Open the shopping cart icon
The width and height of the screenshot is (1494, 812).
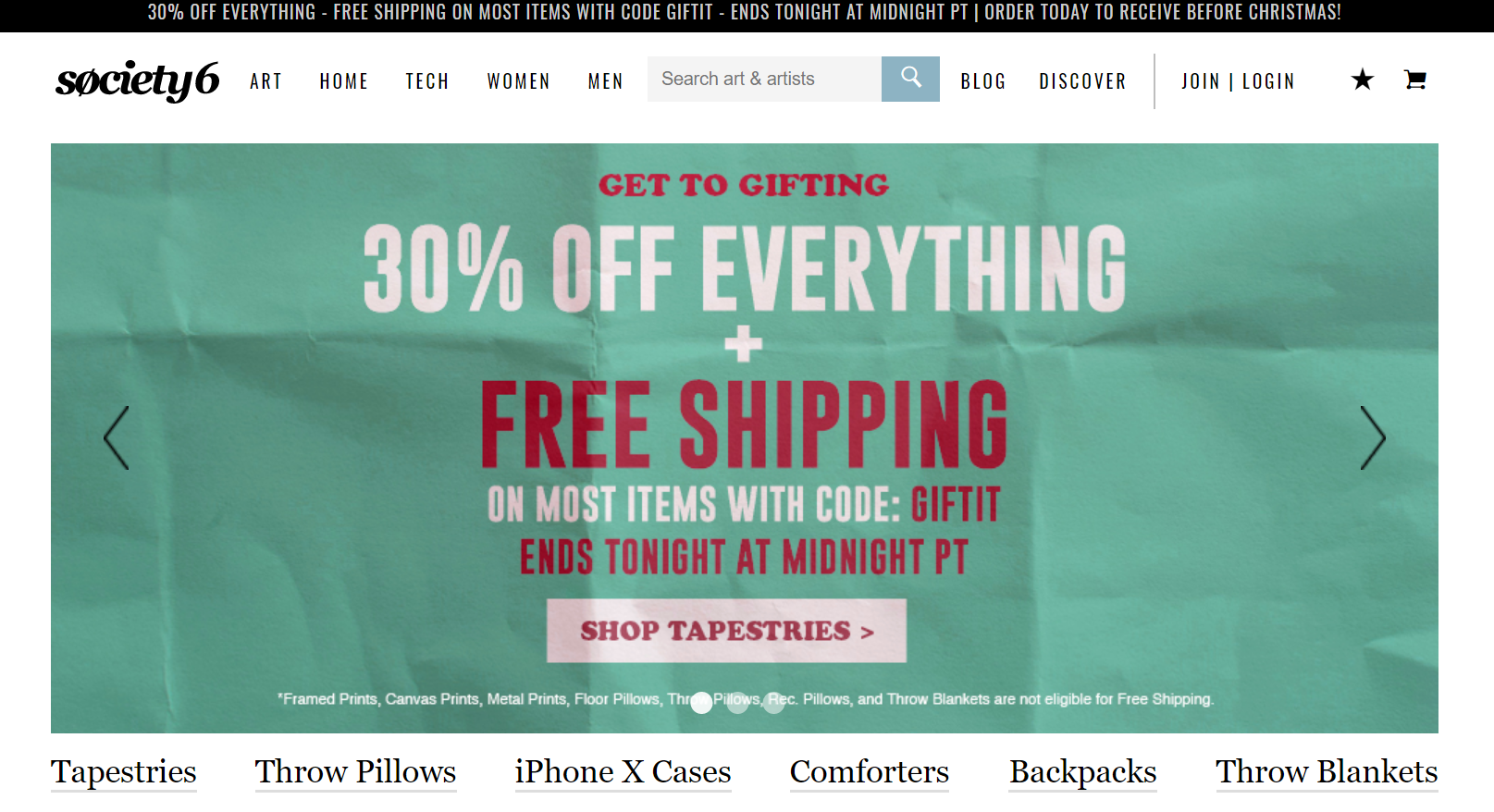tap(1414, 80)
